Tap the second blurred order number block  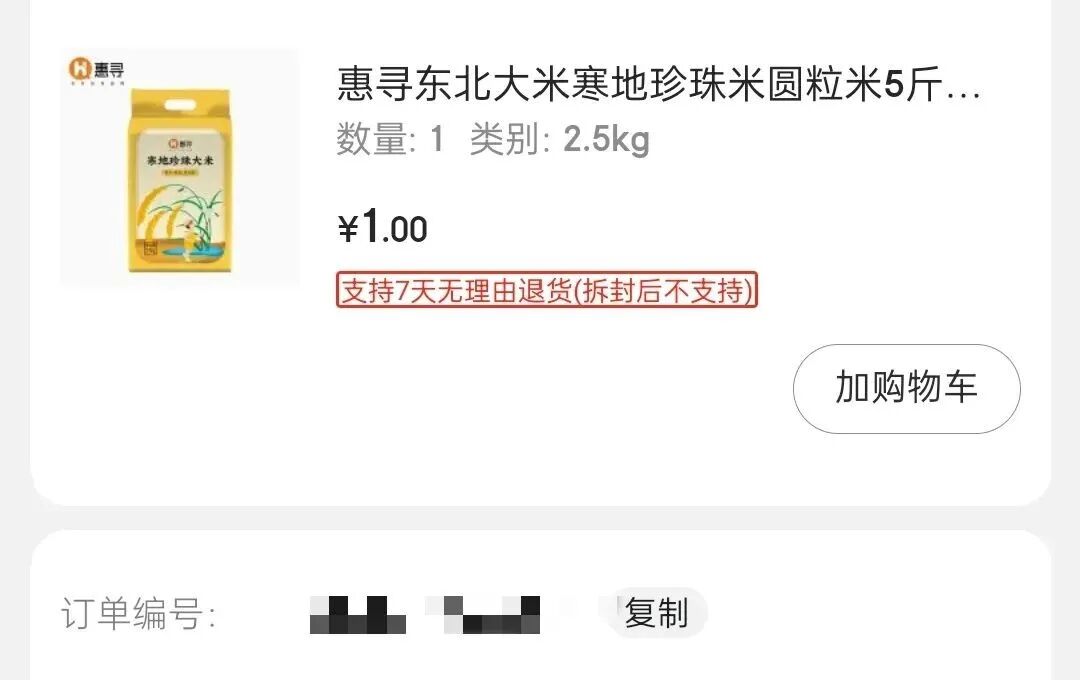pos(483,615)
